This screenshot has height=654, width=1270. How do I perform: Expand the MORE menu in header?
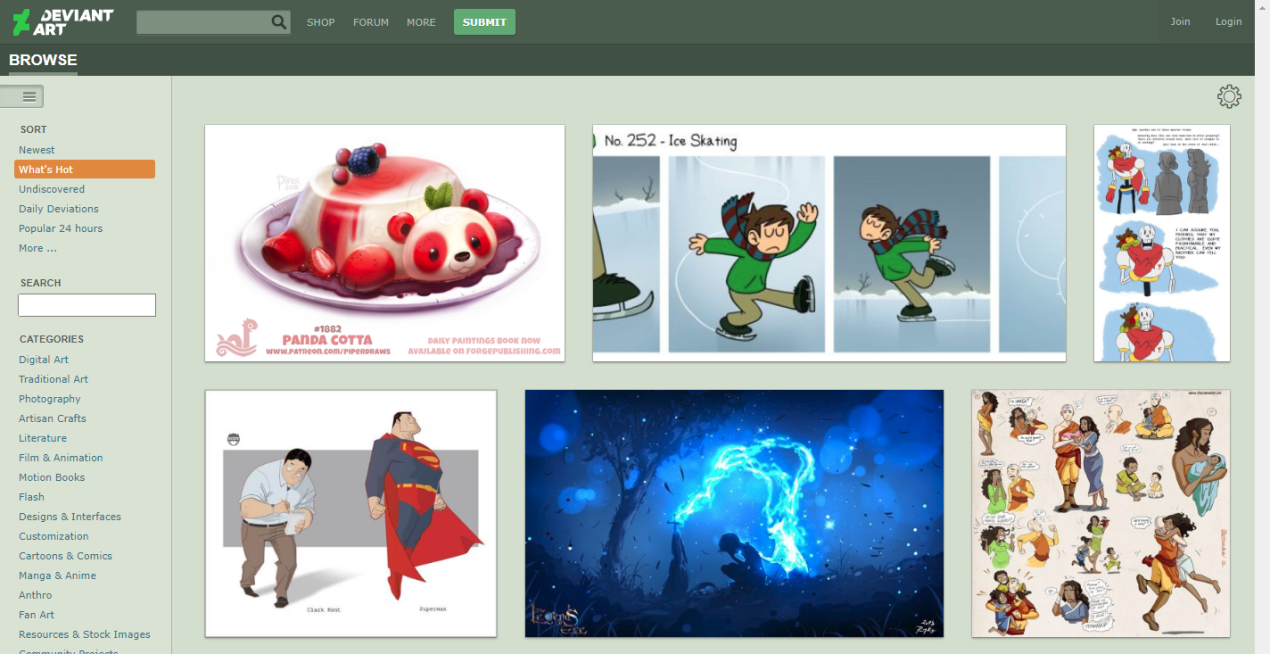tap(421, 22)
